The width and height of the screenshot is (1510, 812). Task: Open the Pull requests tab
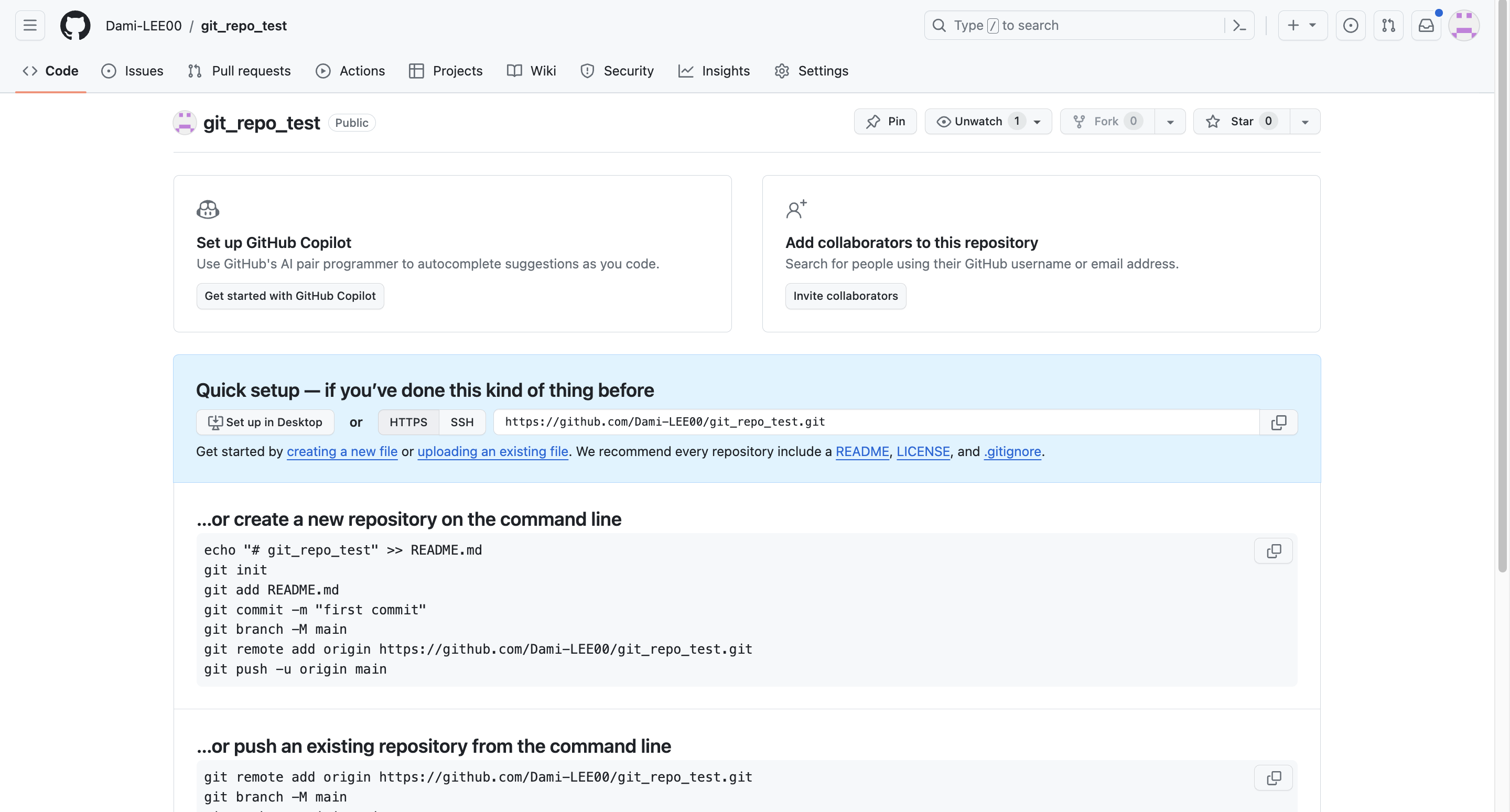[x=239, y=71]
